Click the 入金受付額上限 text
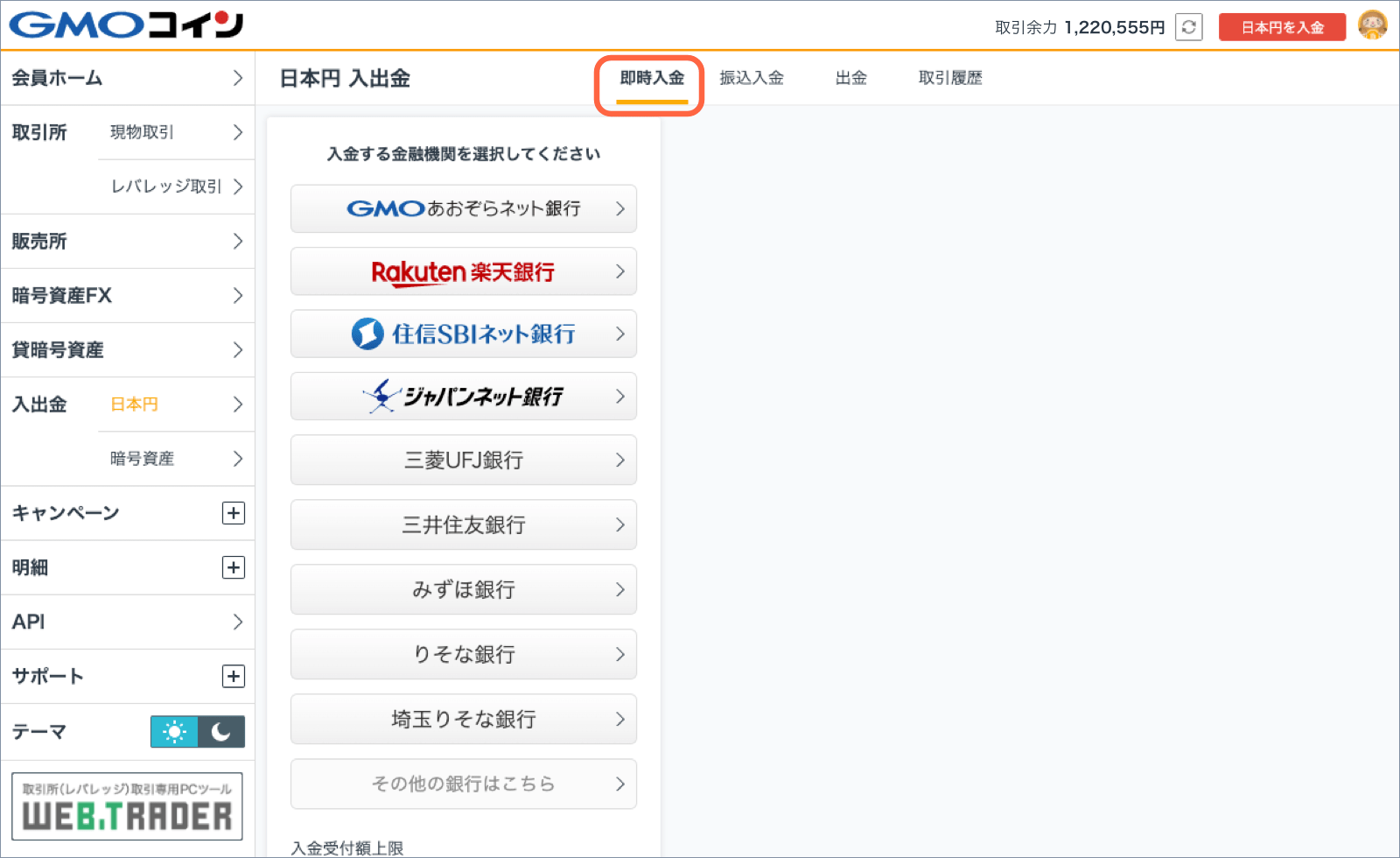The width and height of the screenshot is (1400, 858). pyautogui.click(x=347, y=847)
